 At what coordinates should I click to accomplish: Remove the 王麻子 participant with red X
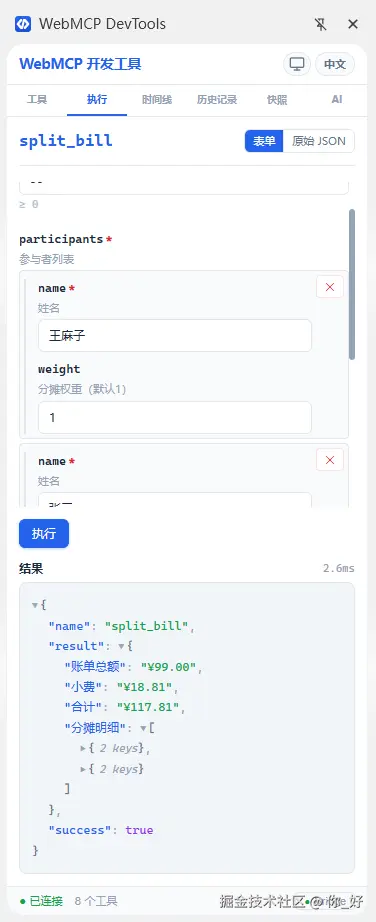(330, 287)
